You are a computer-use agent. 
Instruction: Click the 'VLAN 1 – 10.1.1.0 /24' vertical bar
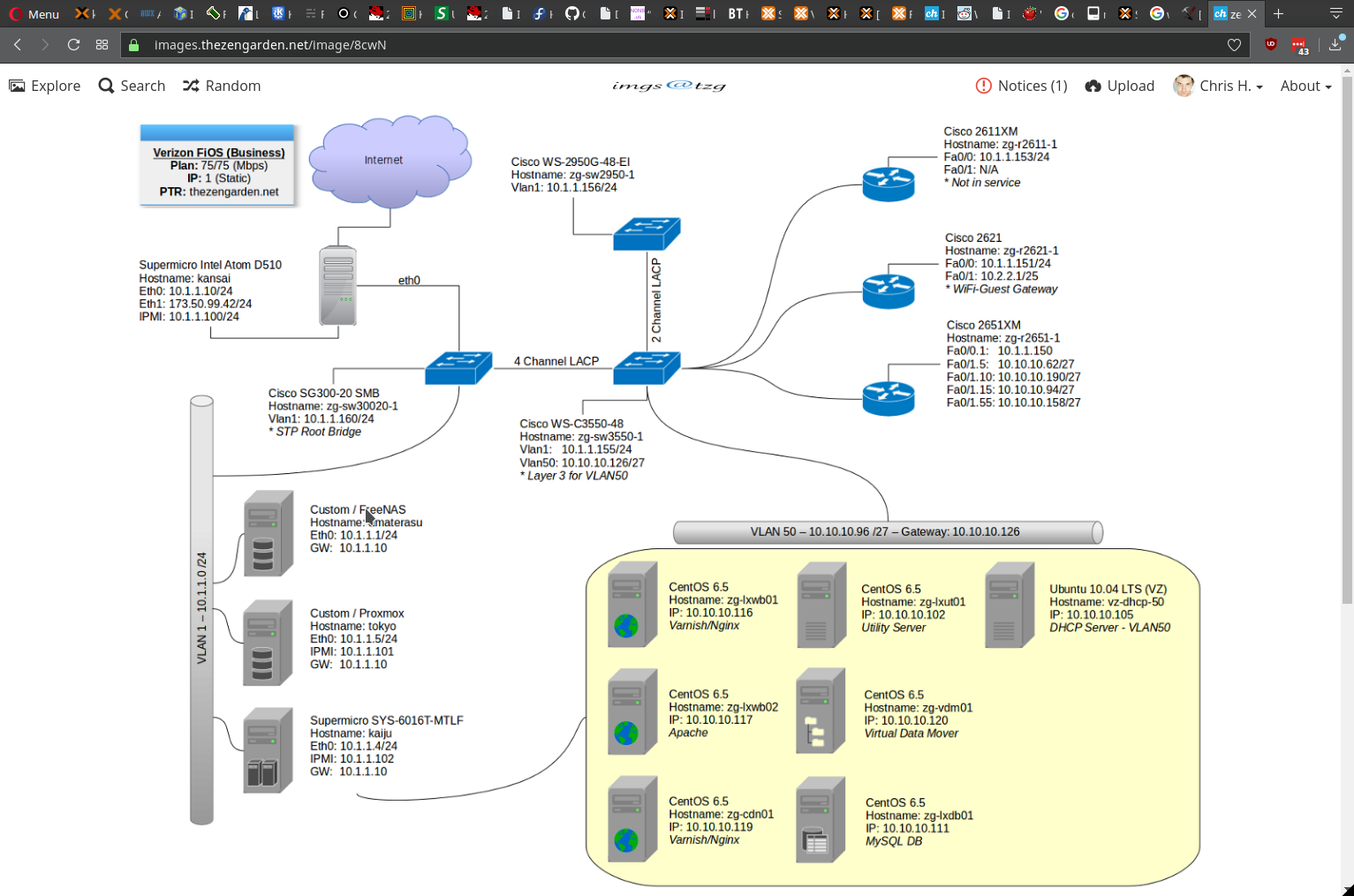[x=201, y=610]
